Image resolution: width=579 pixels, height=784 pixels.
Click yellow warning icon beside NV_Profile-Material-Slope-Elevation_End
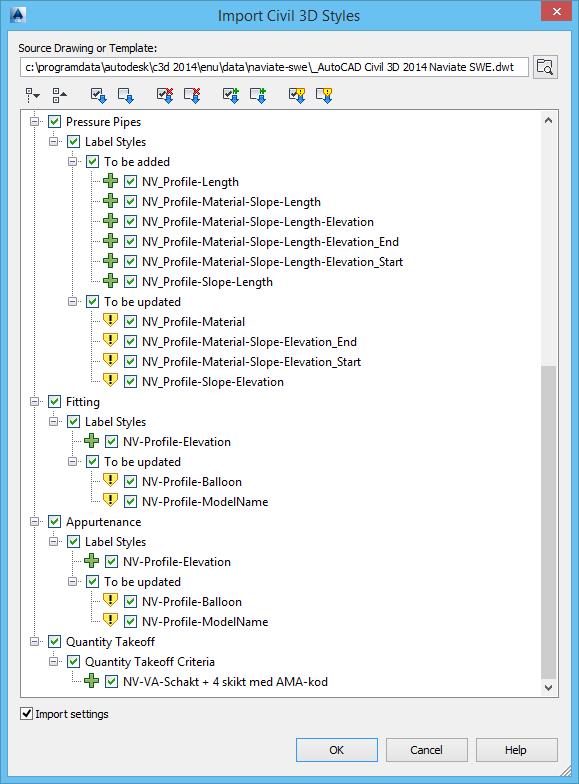pos(110,340)
